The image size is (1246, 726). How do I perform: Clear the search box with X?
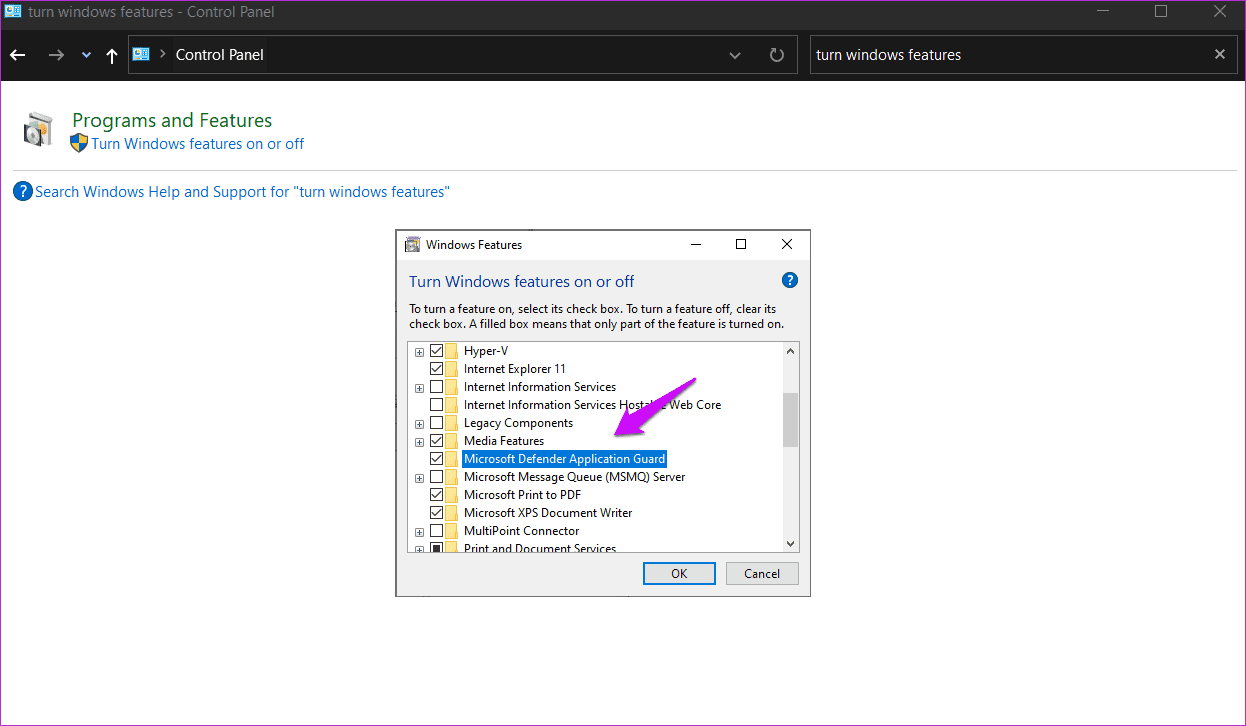[x=1220, y=55]
